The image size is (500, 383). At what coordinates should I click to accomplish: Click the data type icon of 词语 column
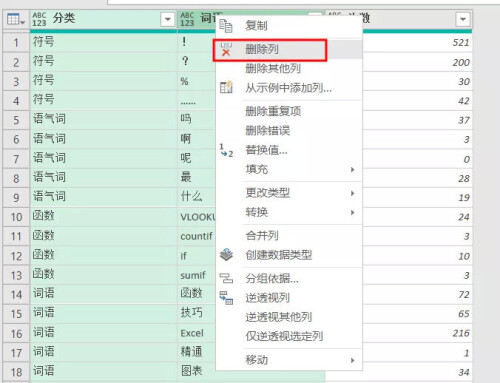[187, 19]
